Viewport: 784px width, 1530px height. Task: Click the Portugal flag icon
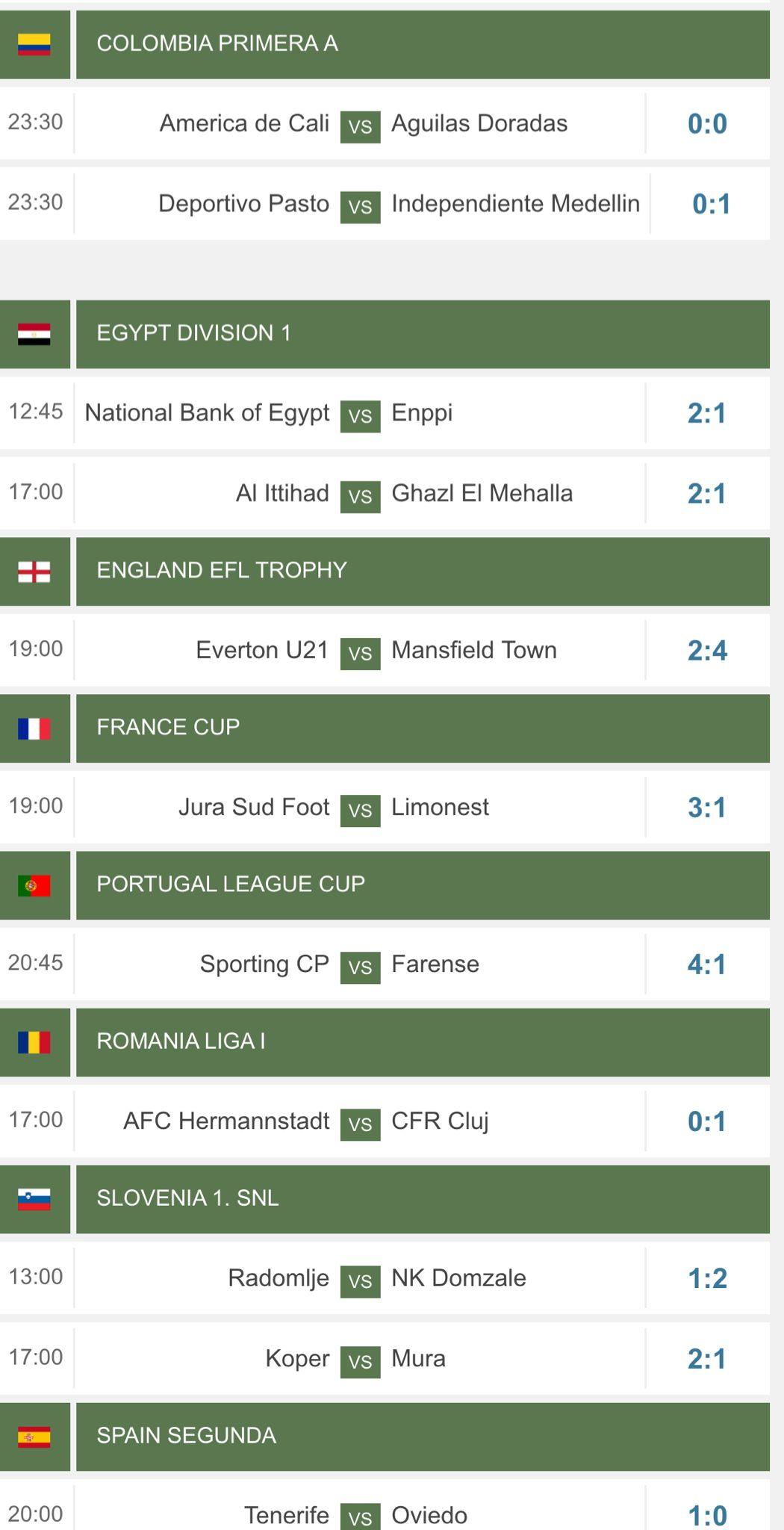[x=34, y=885]
